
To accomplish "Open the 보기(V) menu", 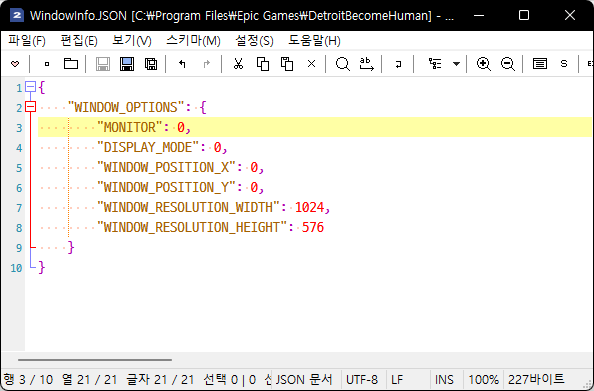I will pyautogui.click(x=132, y=41).
